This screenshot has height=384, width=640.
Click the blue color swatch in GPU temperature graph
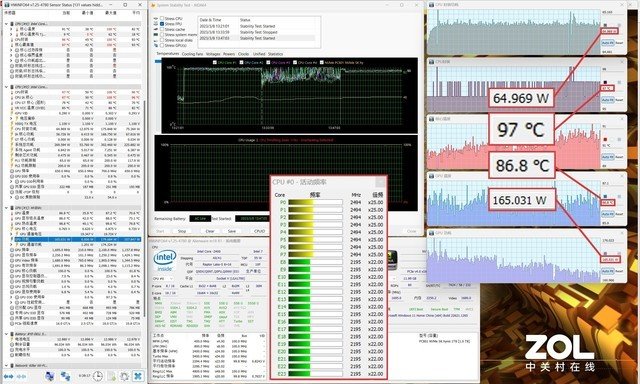click(605, 196)
